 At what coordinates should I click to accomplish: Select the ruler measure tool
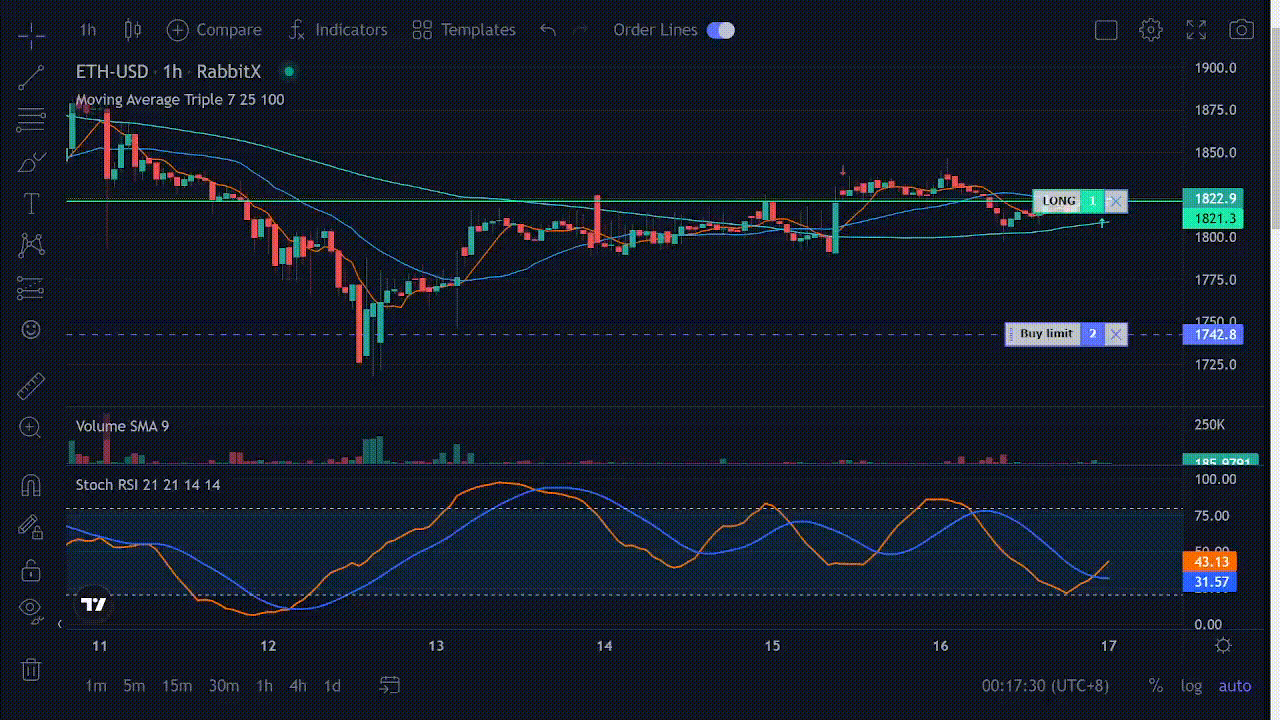(x=31, y=385)
